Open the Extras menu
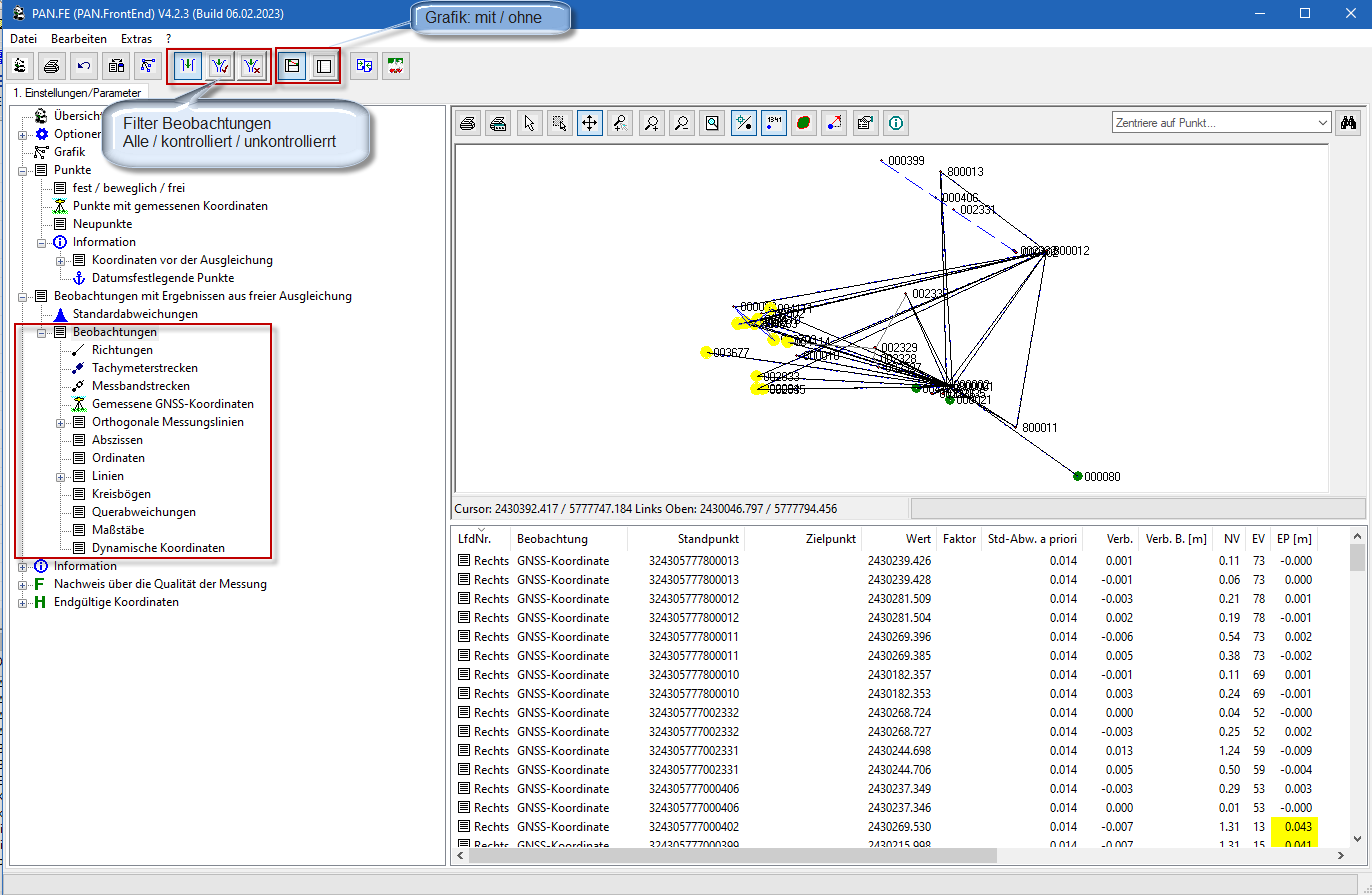Viewport: 1372px width, 895px height. coord(136,38)
